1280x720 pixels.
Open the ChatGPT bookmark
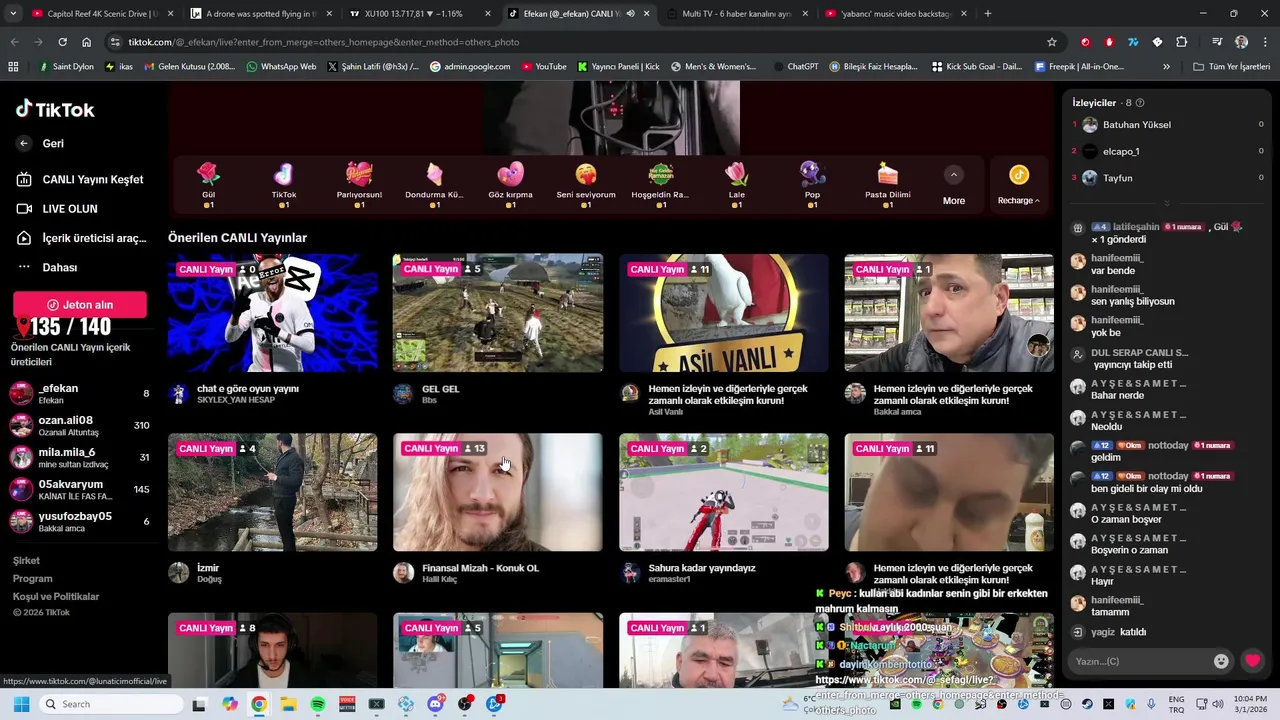pyautogui.click(x=796, y=67)
